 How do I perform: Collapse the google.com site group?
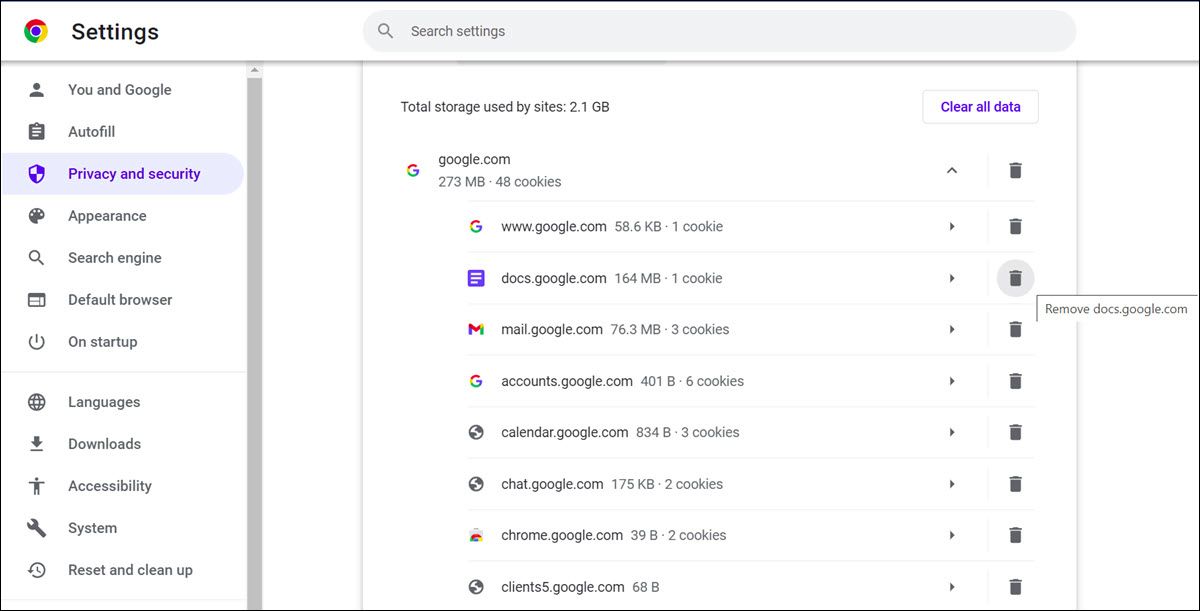(x=951, y=170)
